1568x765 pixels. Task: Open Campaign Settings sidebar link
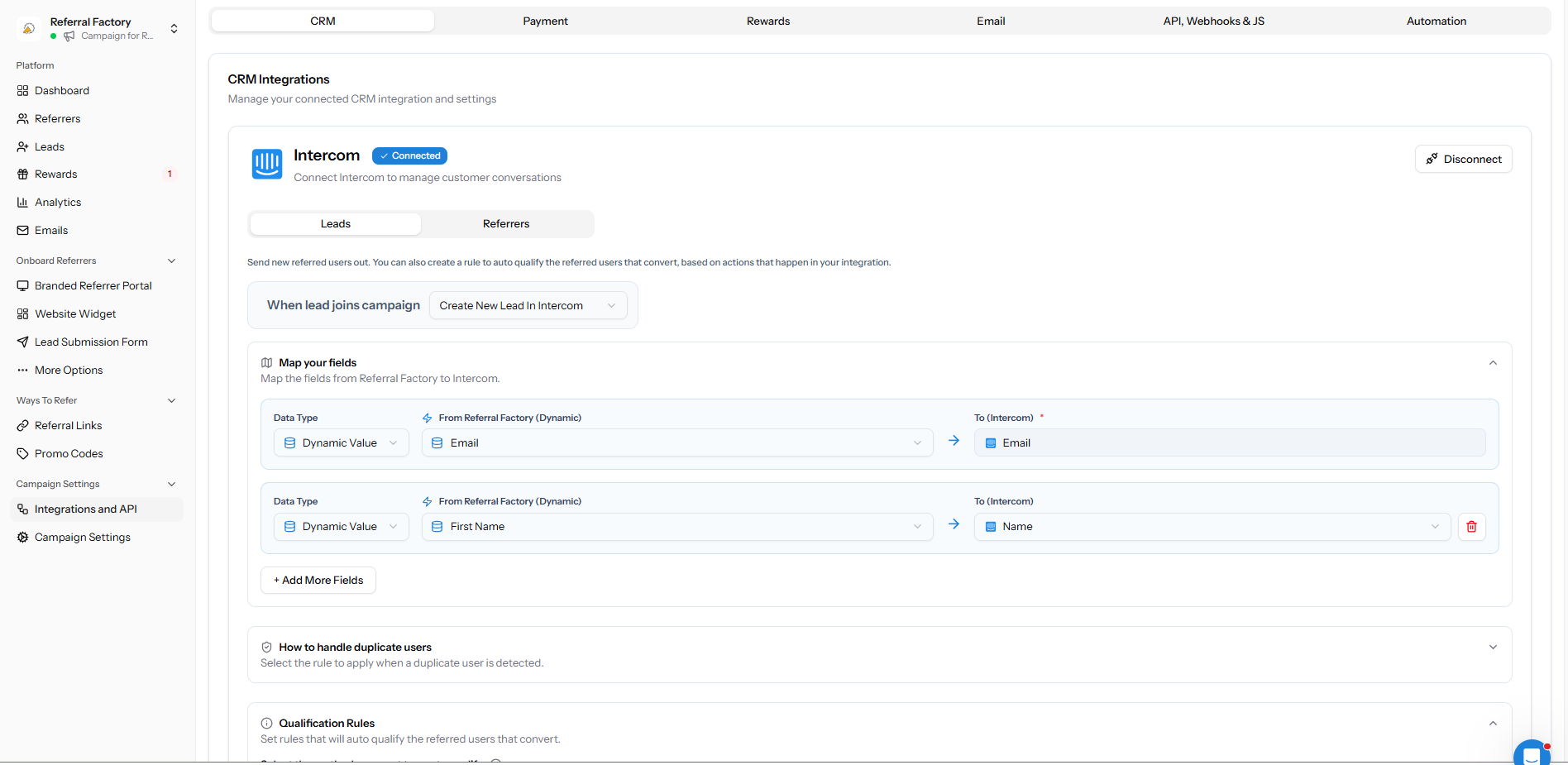(x=83, y=538)
